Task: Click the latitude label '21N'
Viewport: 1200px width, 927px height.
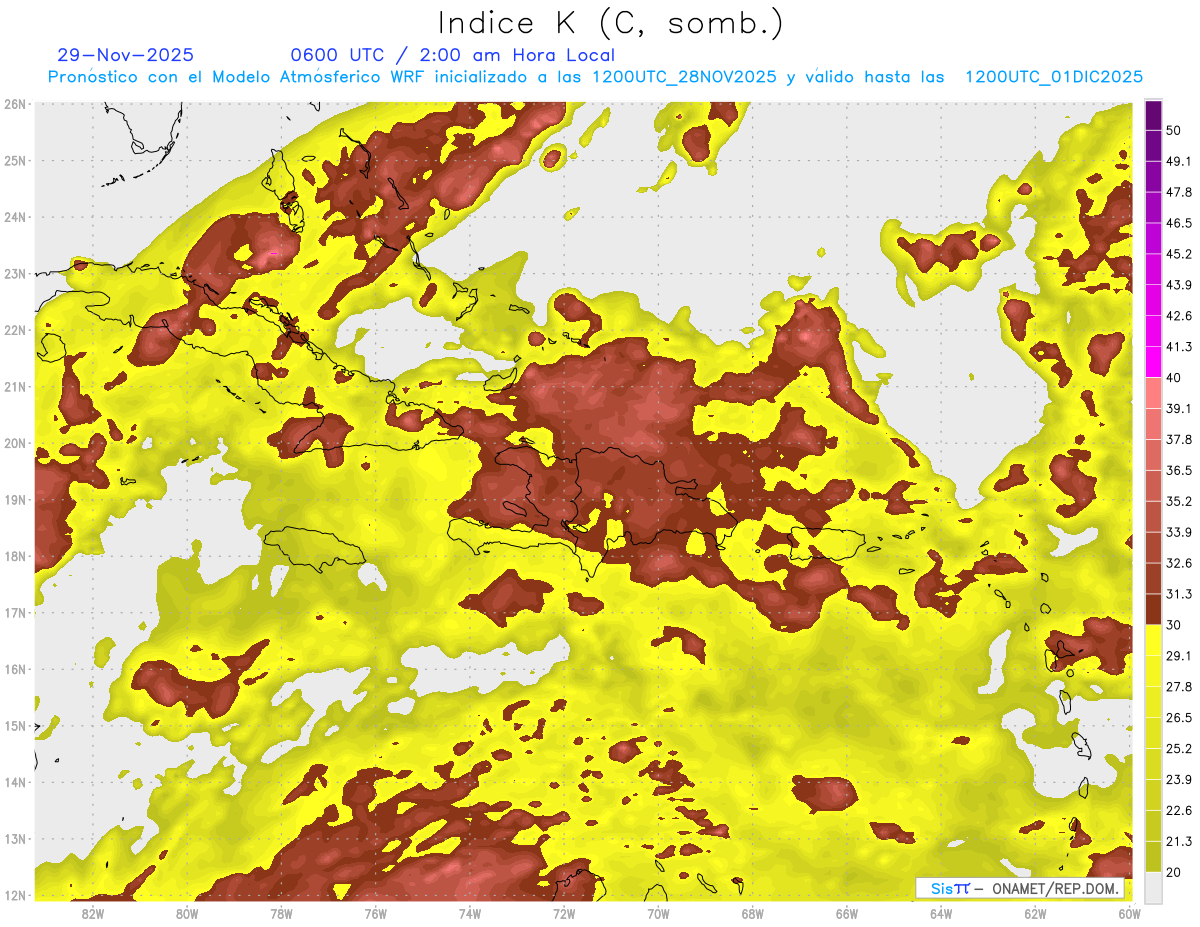Action: 16,386
